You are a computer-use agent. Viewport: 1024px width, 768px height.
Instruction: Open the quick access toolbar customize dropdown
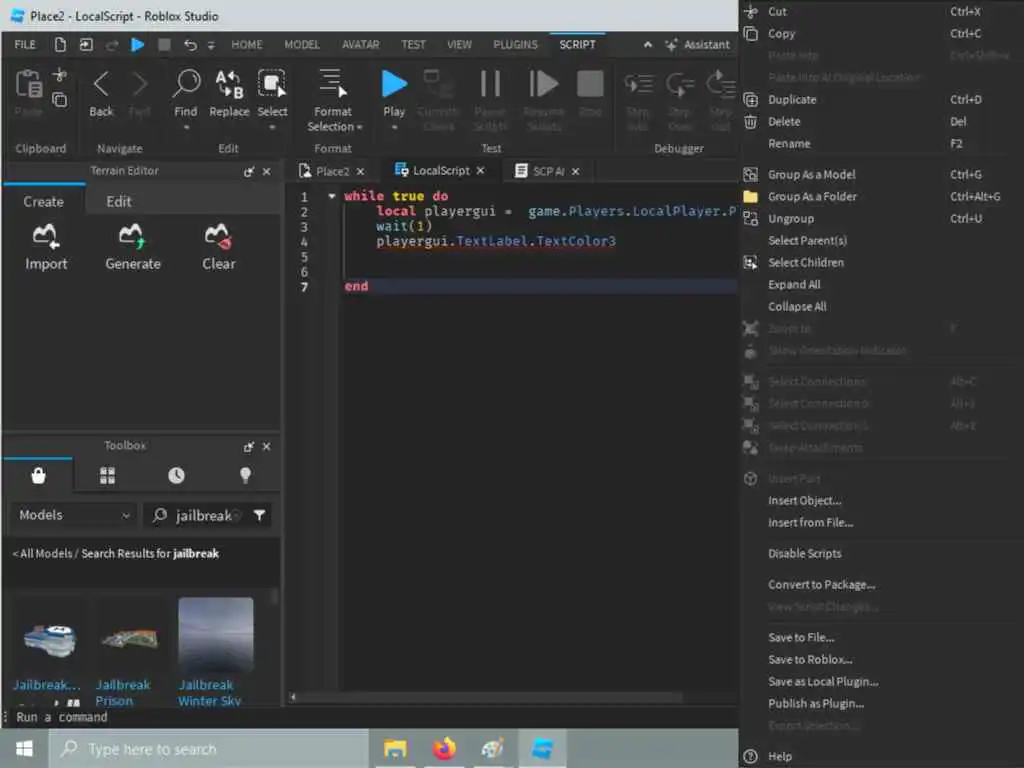(211, 45)
